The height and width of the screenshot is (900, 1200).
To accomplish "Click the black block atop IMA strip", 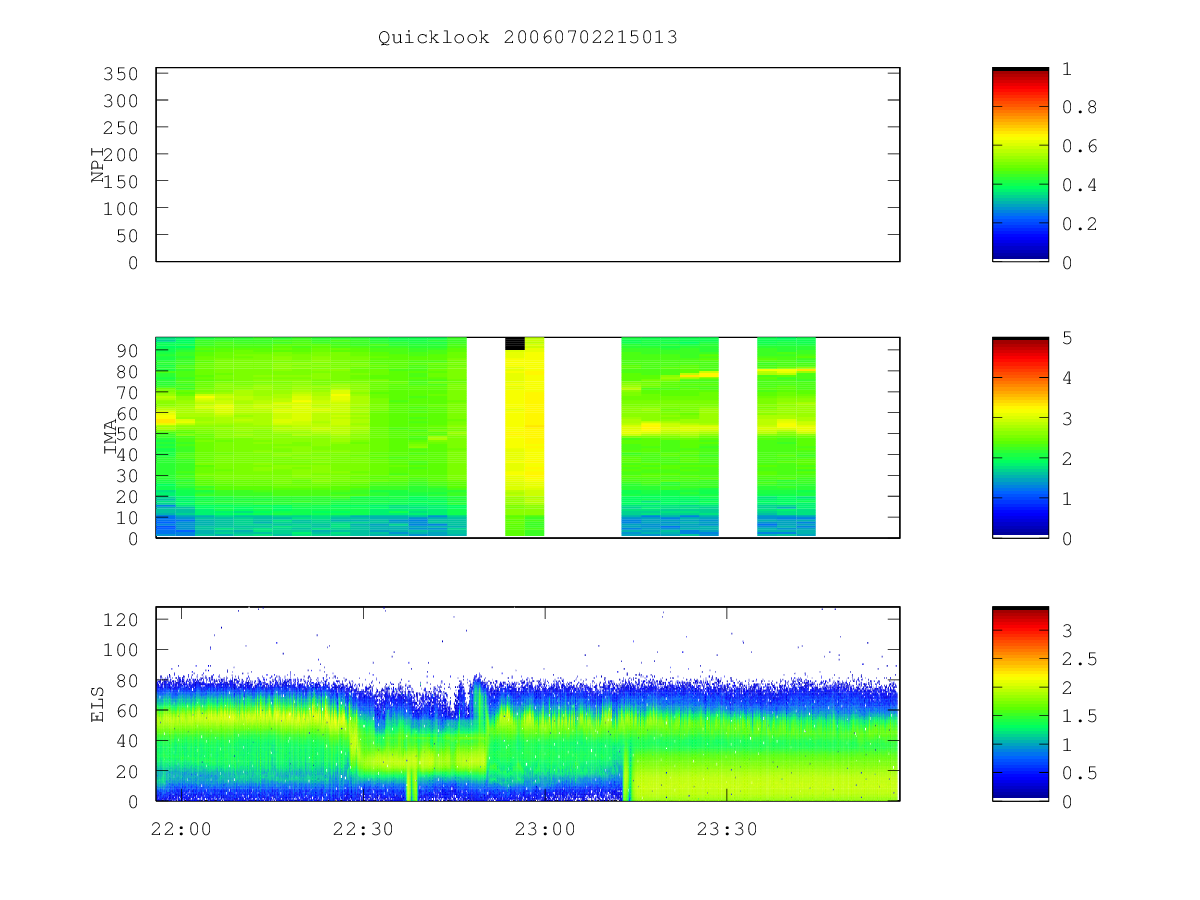I will 515,343.
